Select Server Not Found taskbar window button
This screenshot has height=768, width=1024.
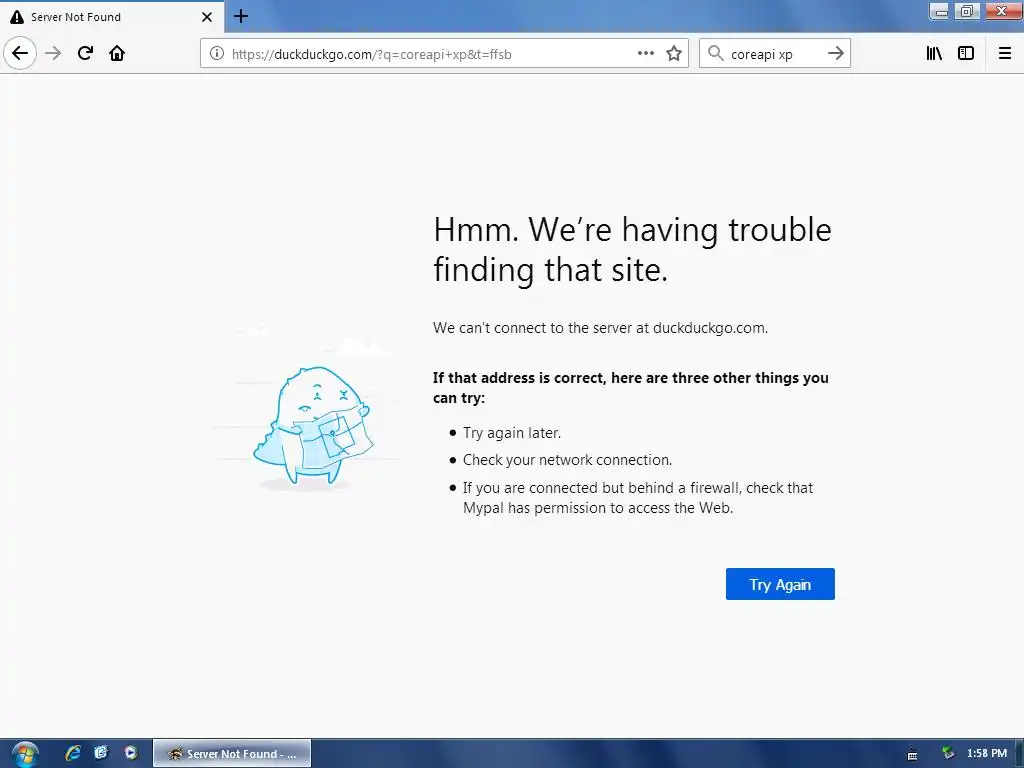point(232,754)
